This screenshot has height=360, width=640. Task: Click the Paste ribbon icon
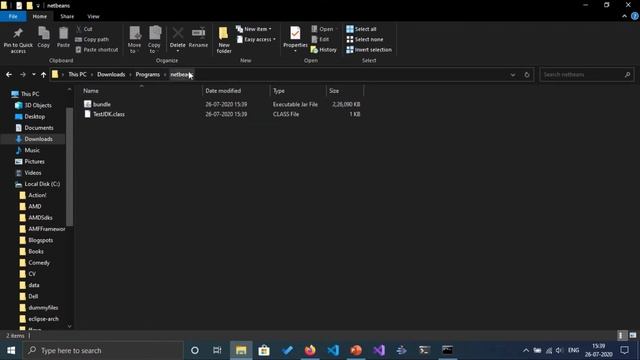tap(63, 37)
